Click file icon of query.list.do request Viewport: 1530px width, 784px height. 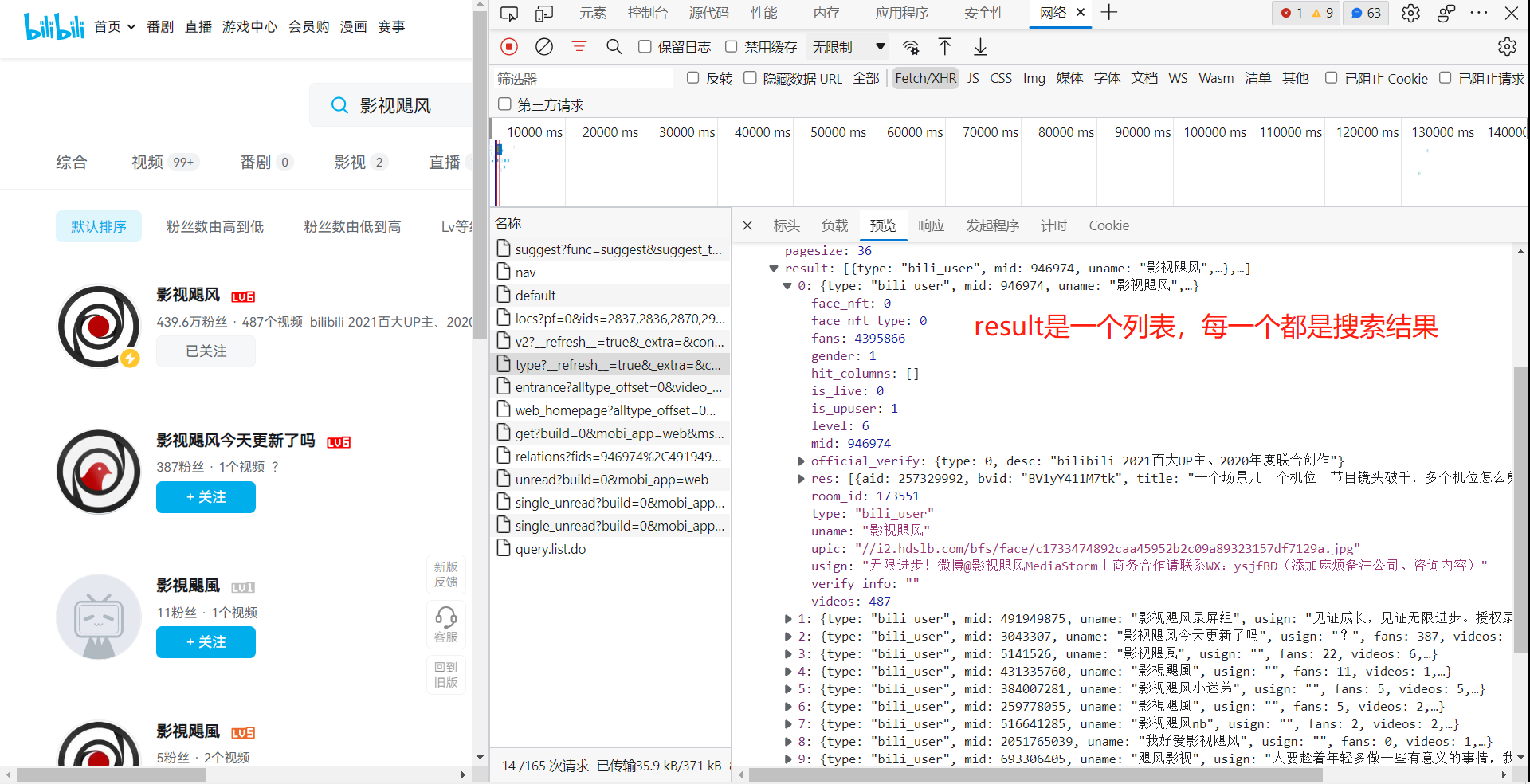[x=504, y=548]
